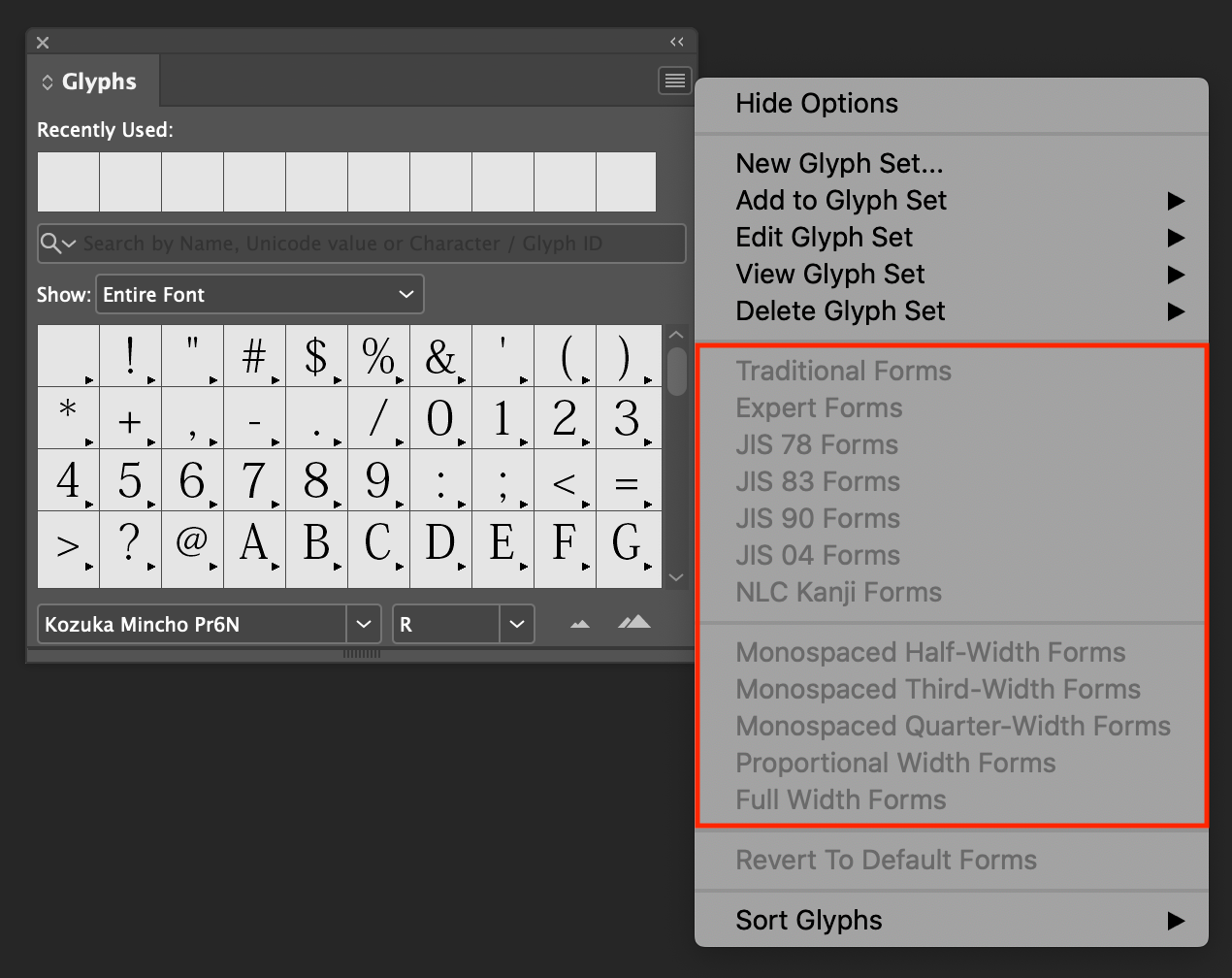Open the Glyphs panel flyout menu icon

[x=674, y=81]
